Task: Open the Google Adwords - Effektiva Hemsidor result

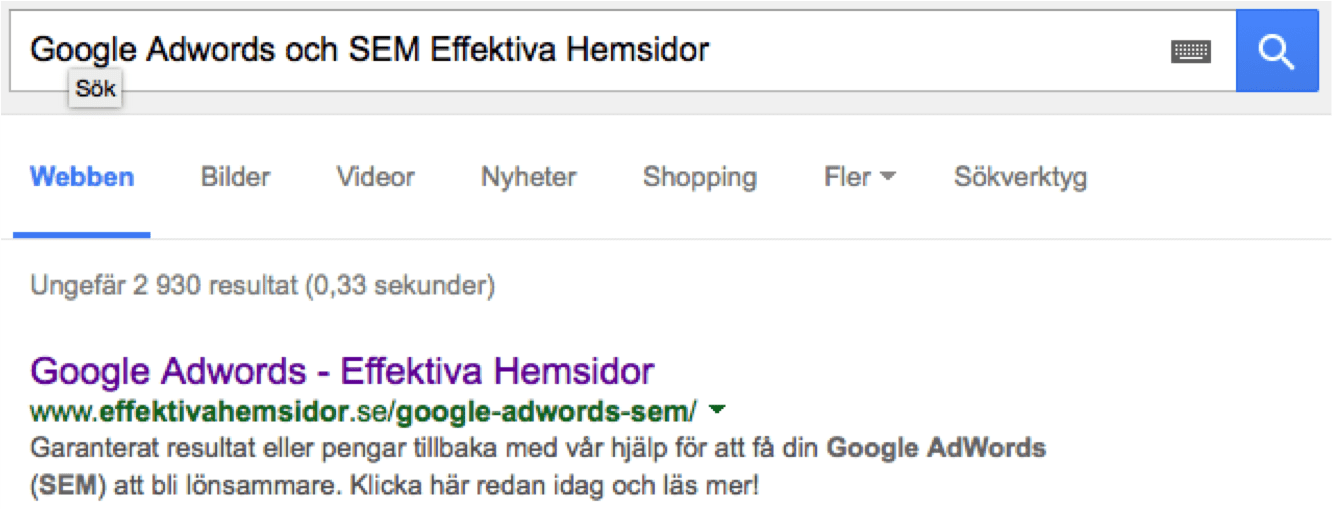Action: 342,371
